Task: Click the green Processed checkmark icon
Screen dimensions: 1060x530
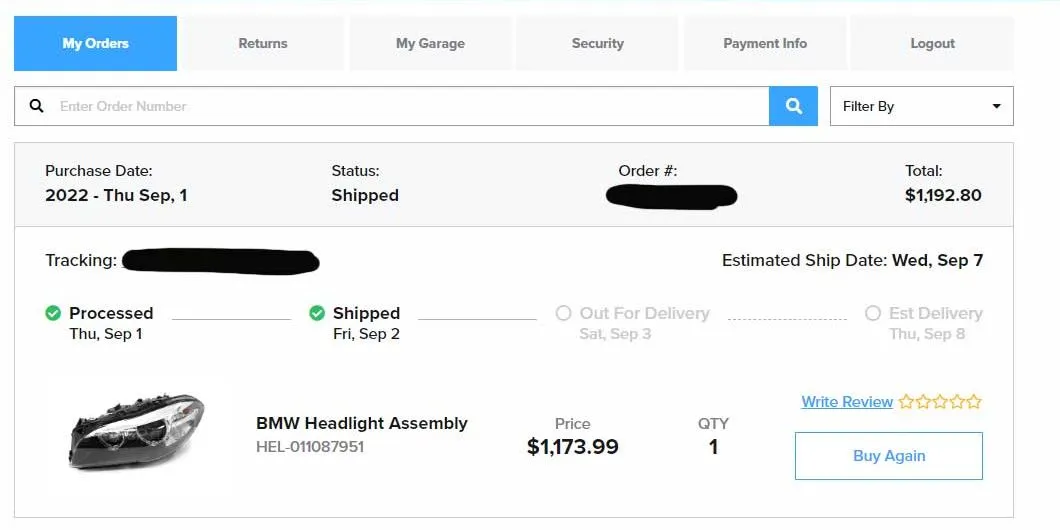Action: (x=53, y=314)
